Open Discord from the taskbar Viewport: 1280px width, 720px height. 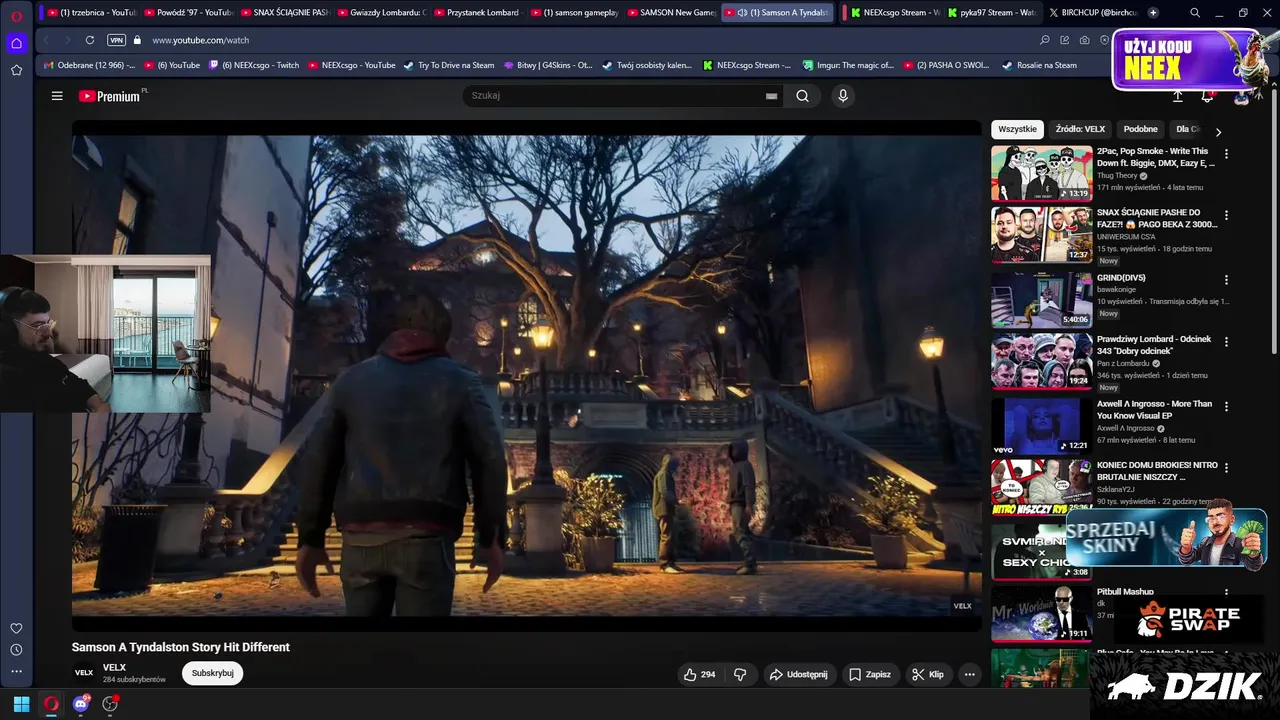81,704
